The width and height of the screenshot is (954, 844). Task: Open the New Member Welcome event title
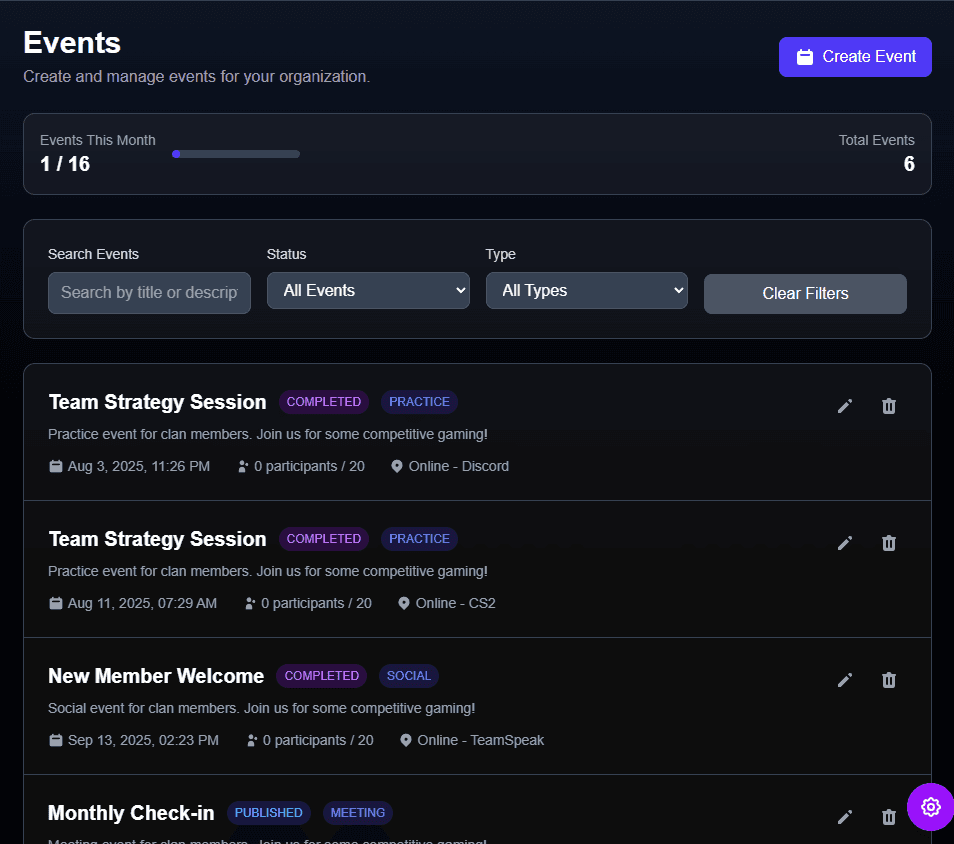point(156,676)
